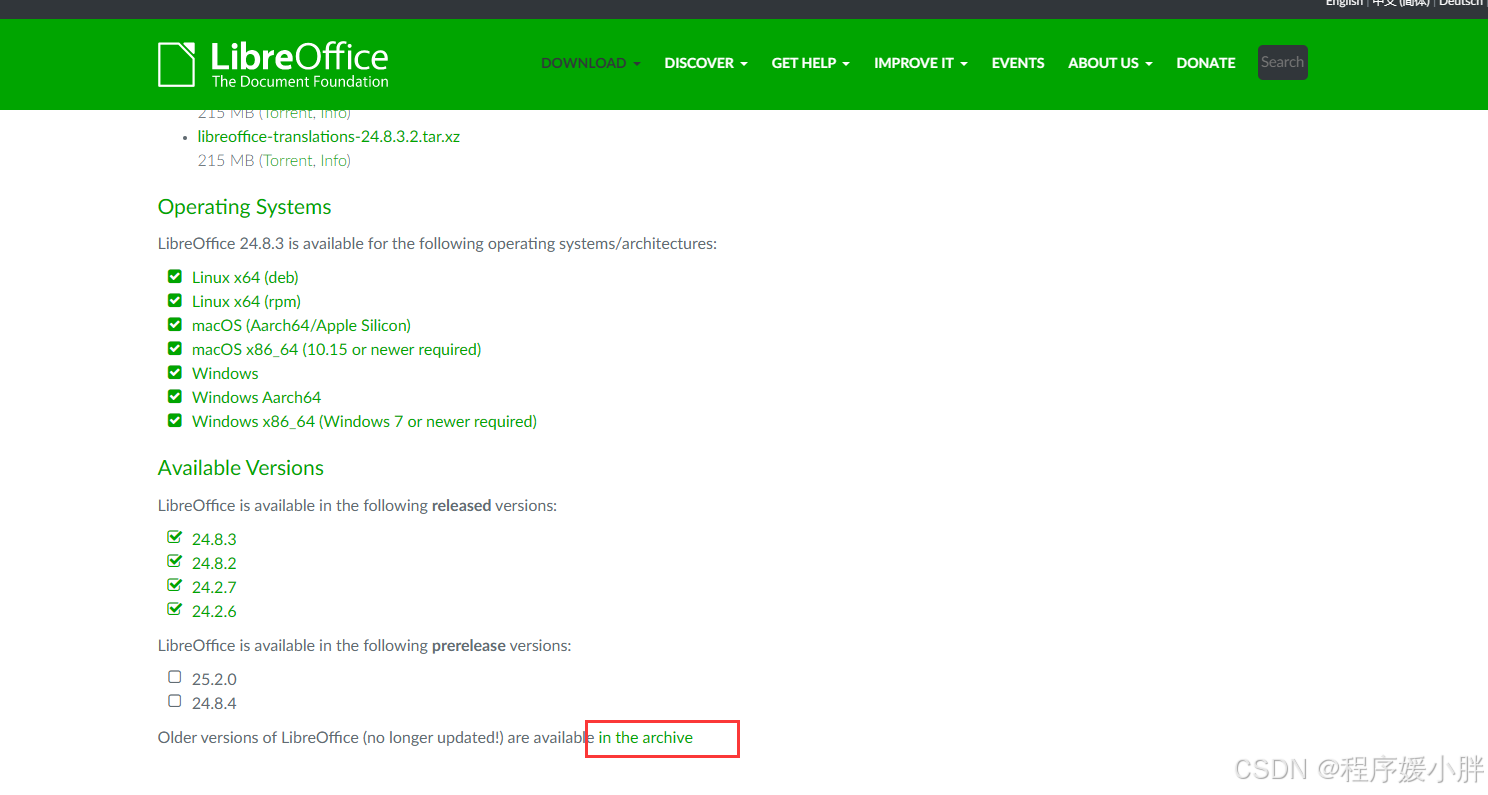This screenshot has width=1488, height=795.
Task: Open the 24.8.3 version link
Action: [x=214, y=539]
